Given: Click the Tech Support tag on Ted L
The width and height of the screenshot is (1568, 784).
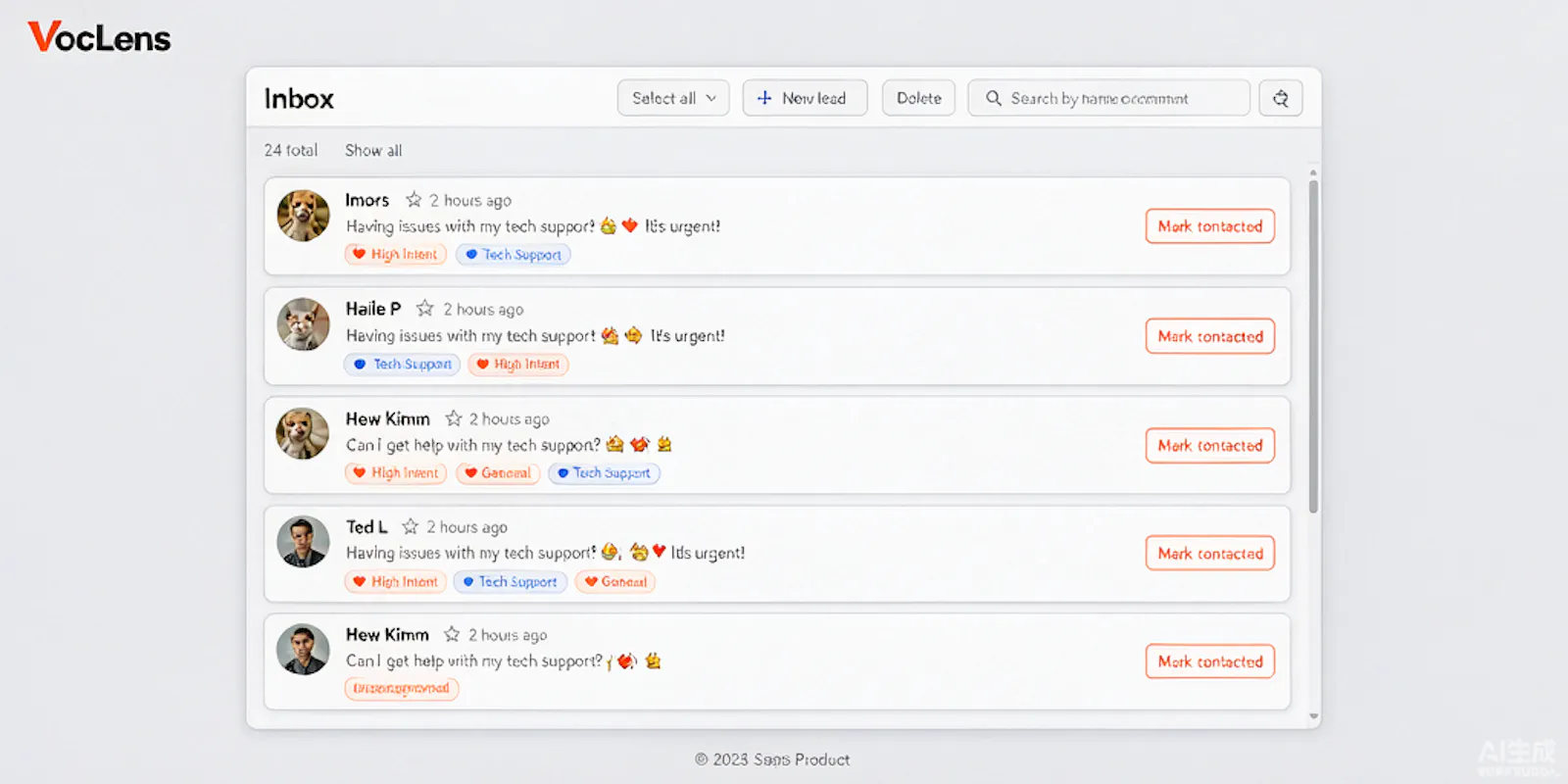Looking at the screenshot, I should pyautogui.click(x=510, y=581).
